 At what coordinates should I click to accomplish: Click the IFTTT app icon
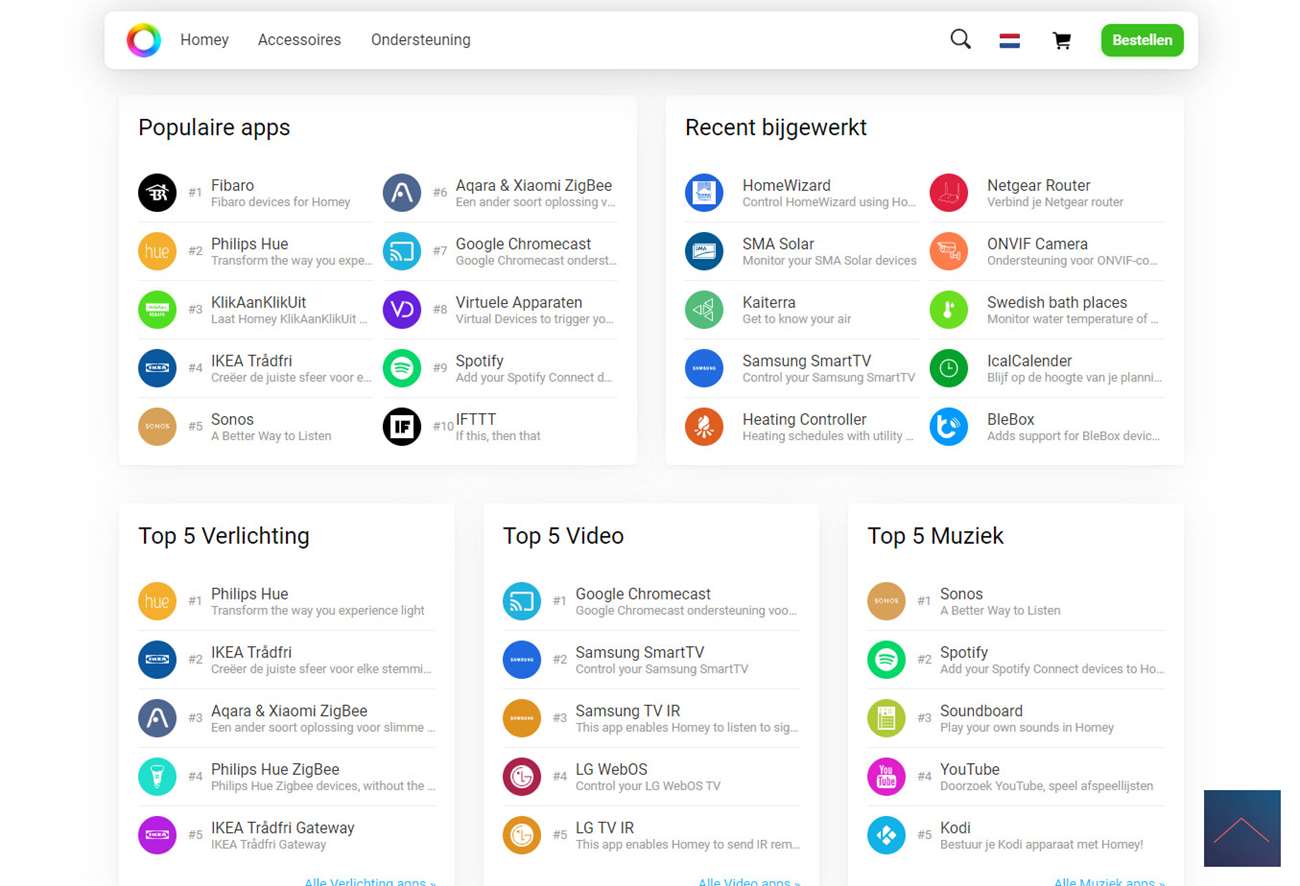(x=402, y=427)
